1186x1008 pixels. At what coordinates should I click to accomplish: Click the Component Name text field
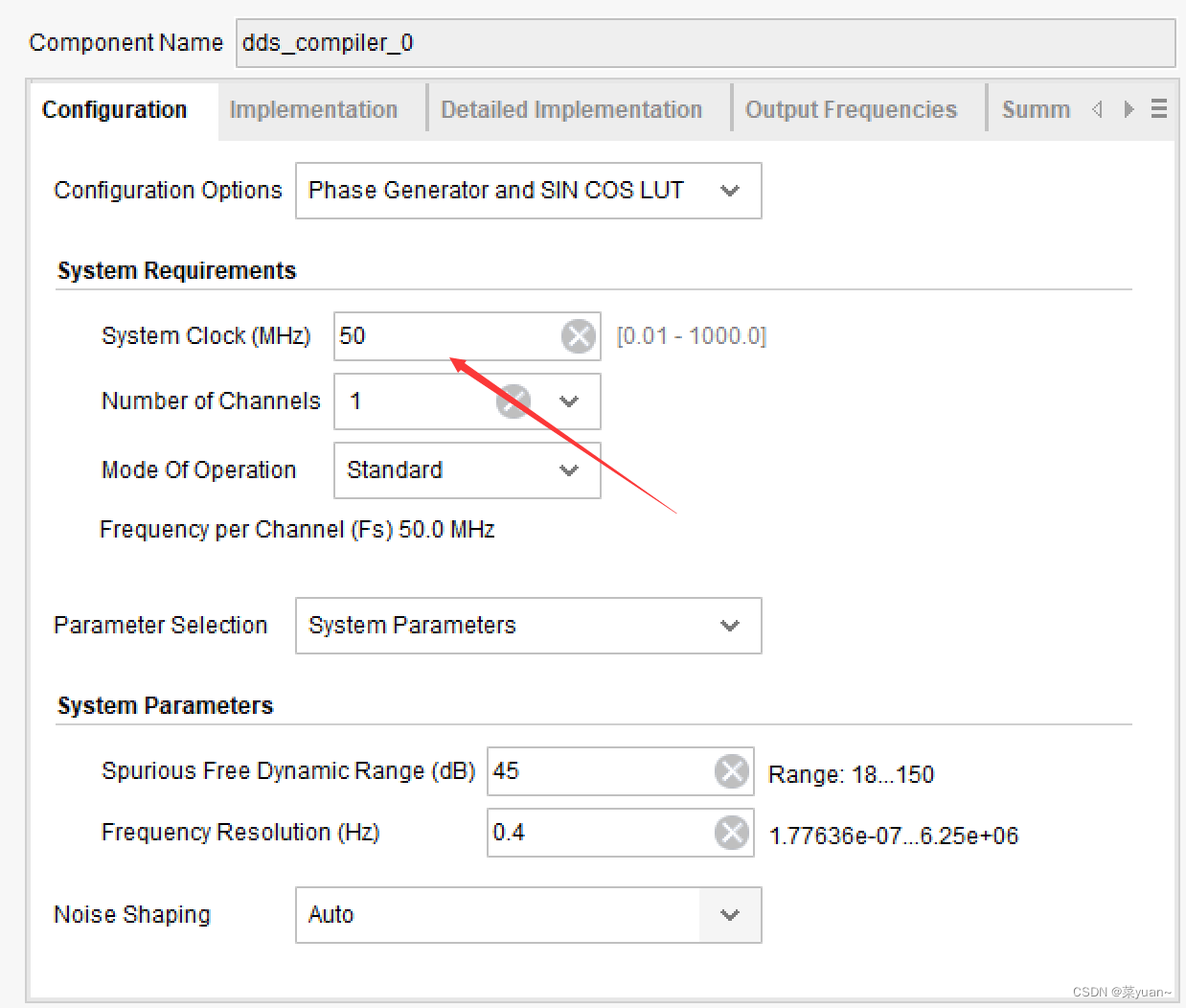coord(704,43)
